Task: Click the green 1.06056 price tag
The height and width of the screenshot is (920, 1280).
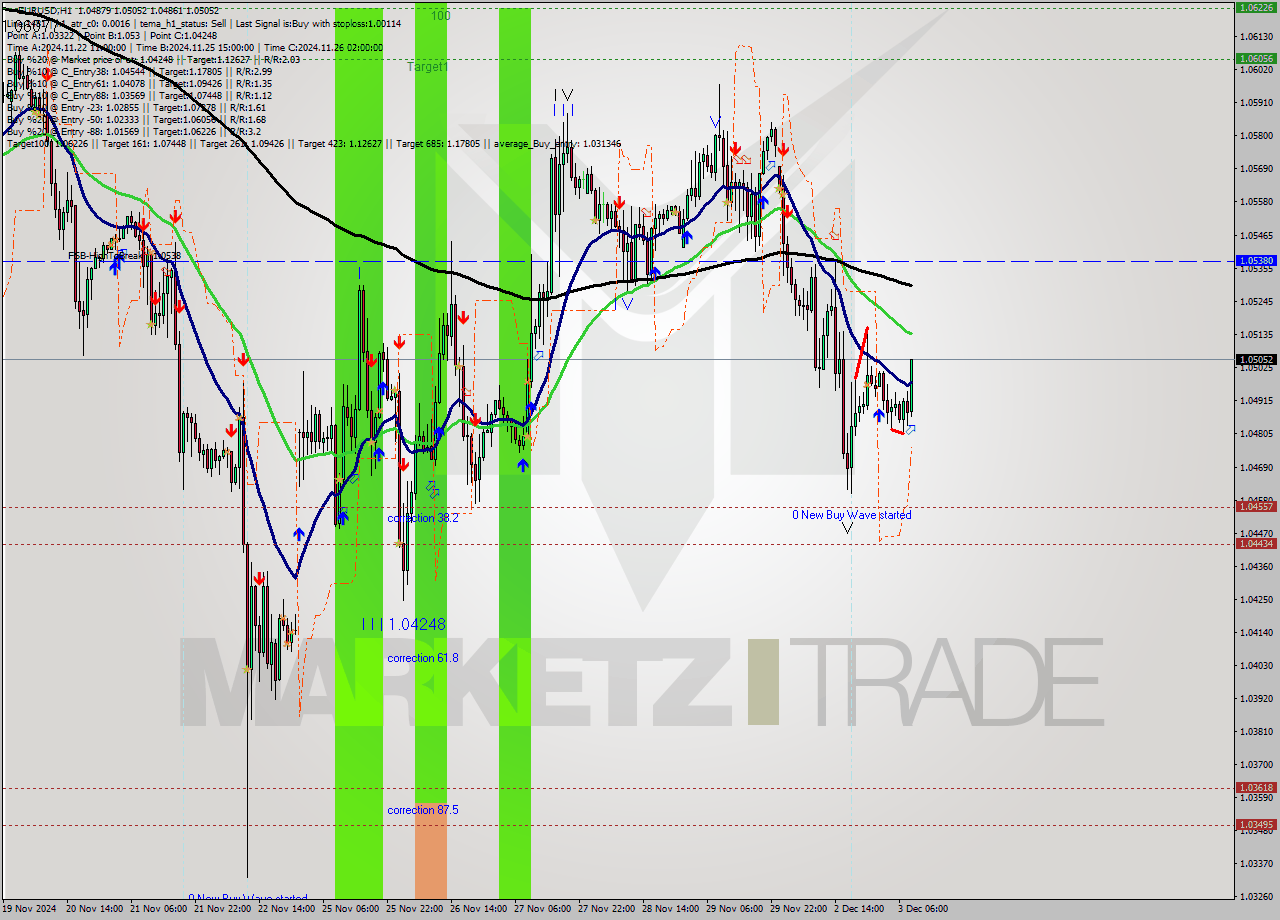Action: (1256, 58)
